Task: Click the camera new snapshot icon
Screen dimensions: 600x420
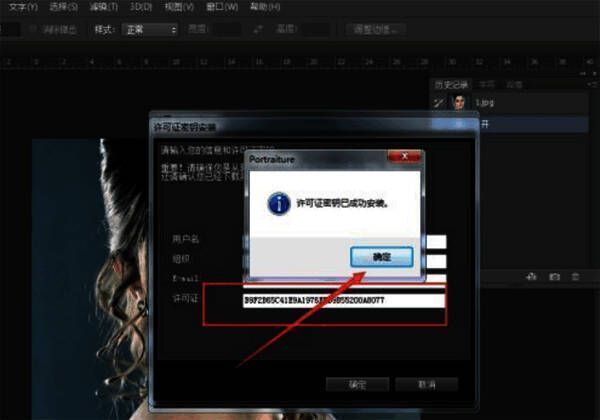Action: (554, 276)
